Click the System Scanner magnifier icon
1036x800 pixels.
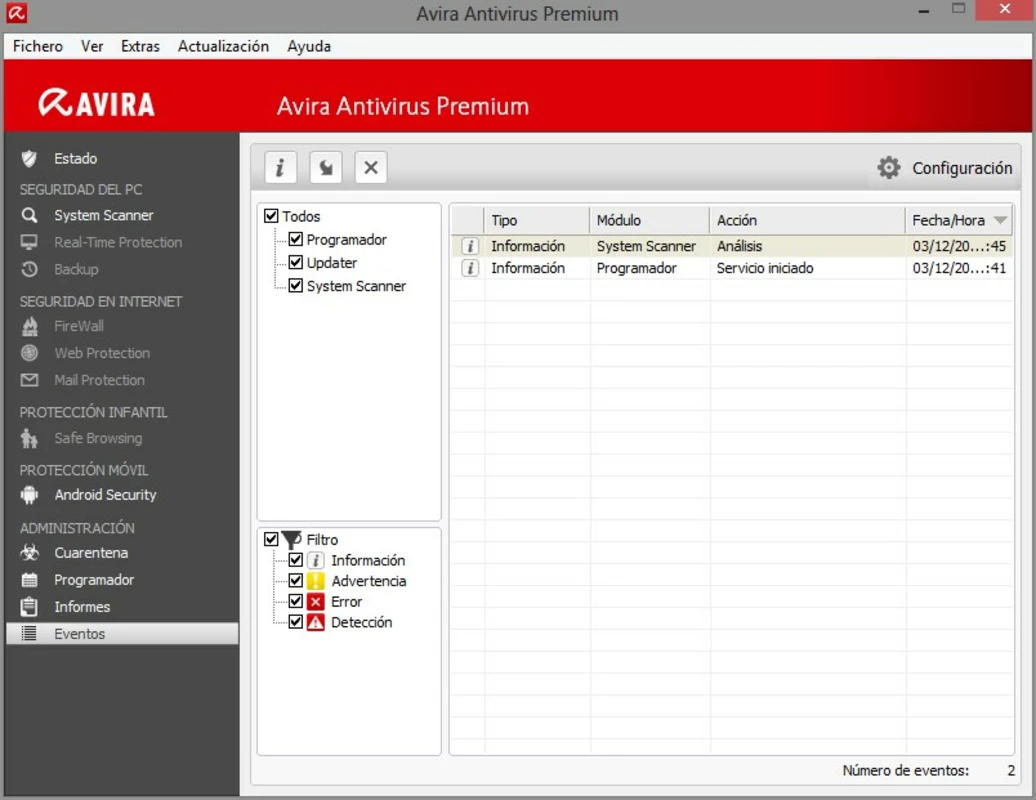29,215
